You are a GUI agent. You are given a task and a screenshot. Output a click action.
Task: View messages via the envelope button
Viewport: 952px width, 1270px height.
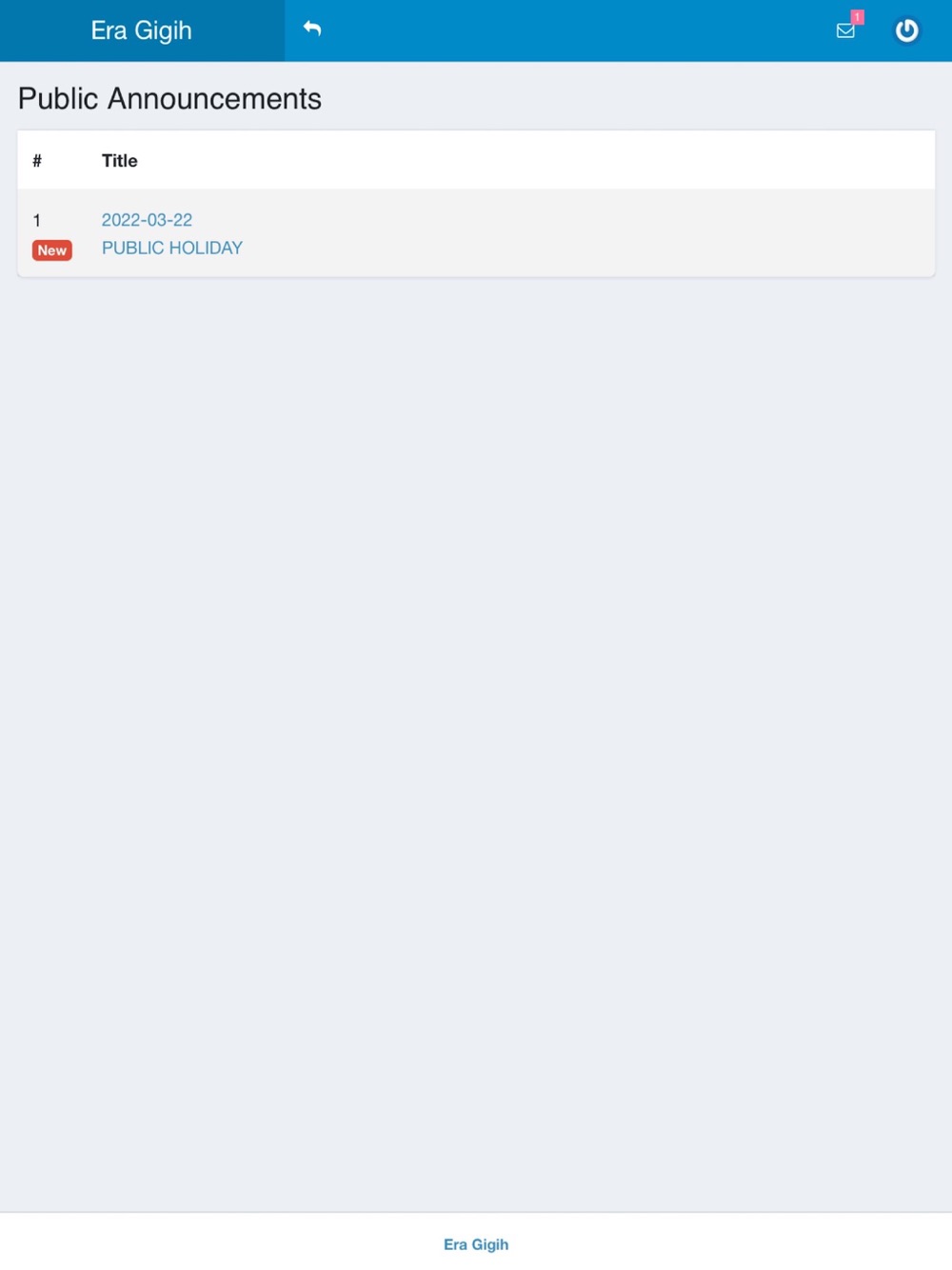tap(845, 30)
